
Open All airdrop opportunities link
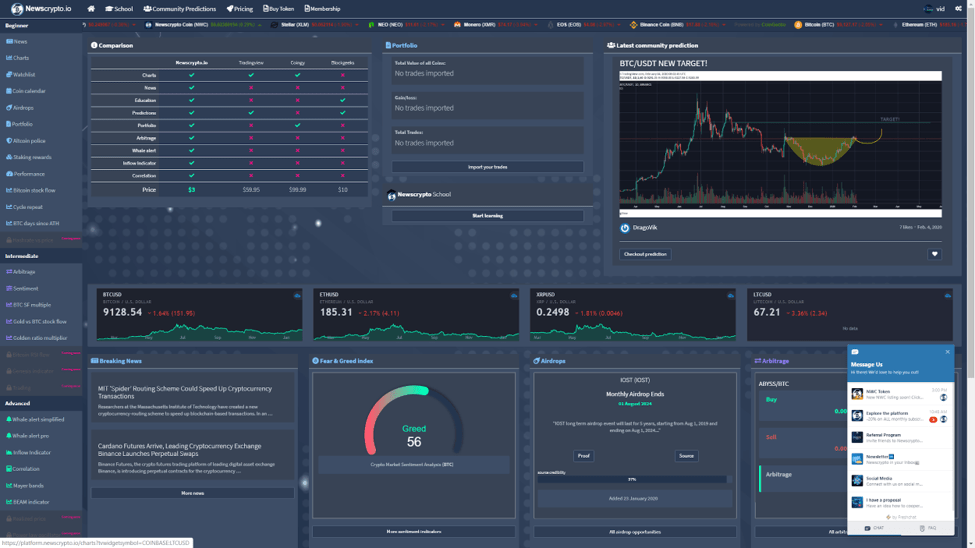634,532
